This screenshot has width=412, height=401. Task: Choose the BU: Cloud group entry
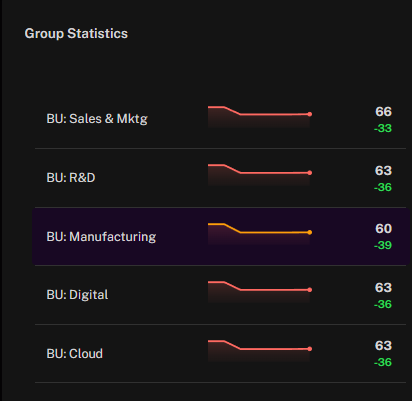[220, 353]
